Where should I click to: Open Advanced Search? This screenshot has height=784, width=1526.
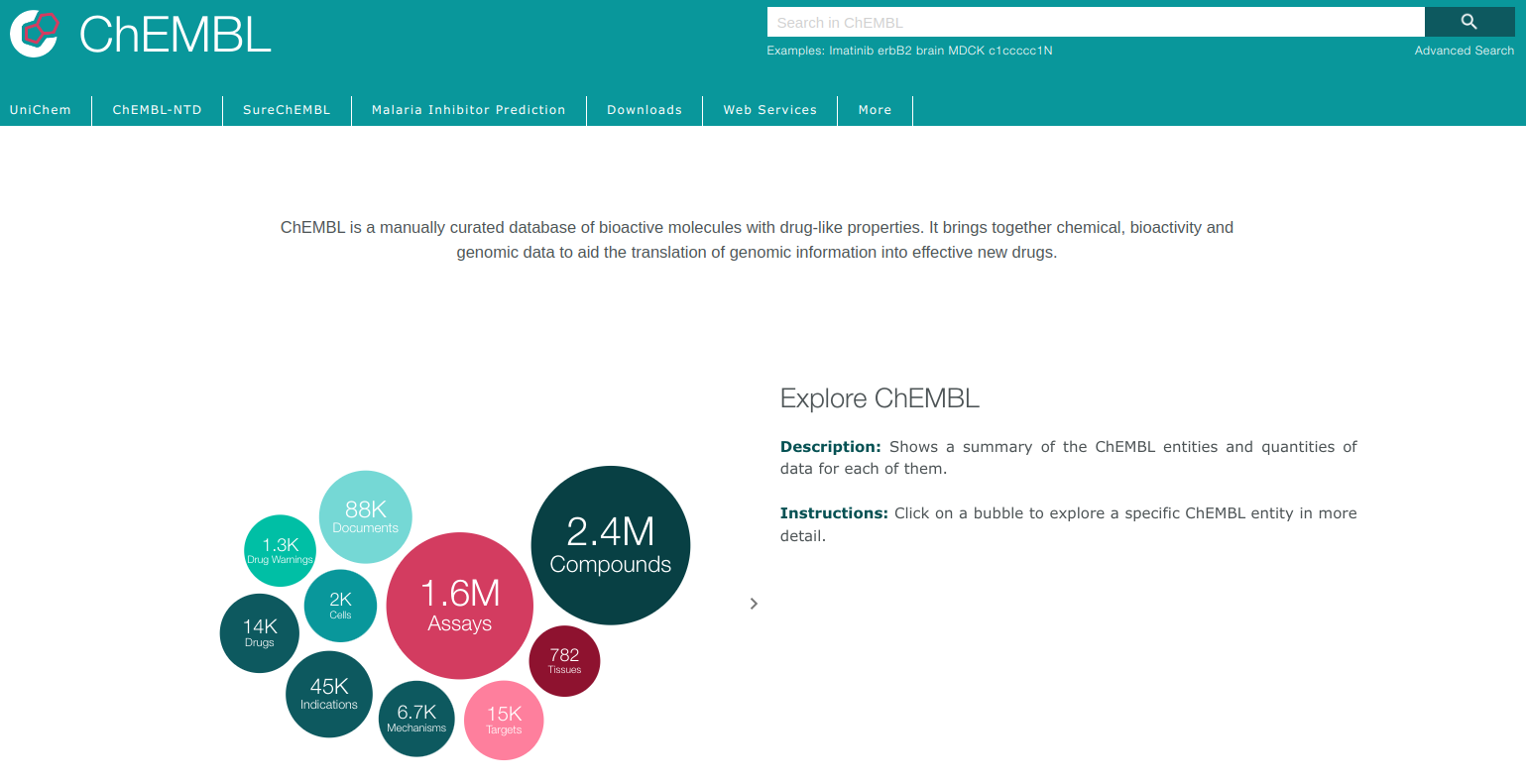(1465, 50)
